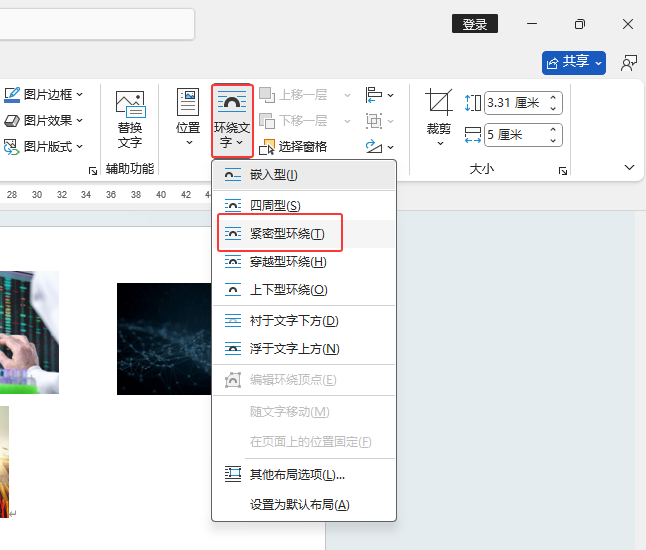This screenshot has width=646, height=550.
Task: Click the person comments icon beside Share
Action: pos(629,63)
